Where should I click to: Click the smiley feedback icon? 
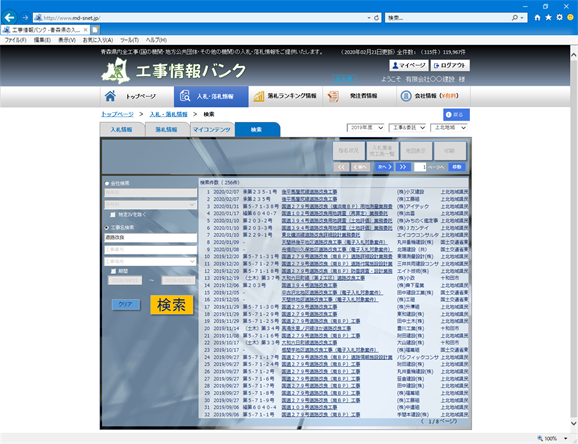tap(571, 17)
